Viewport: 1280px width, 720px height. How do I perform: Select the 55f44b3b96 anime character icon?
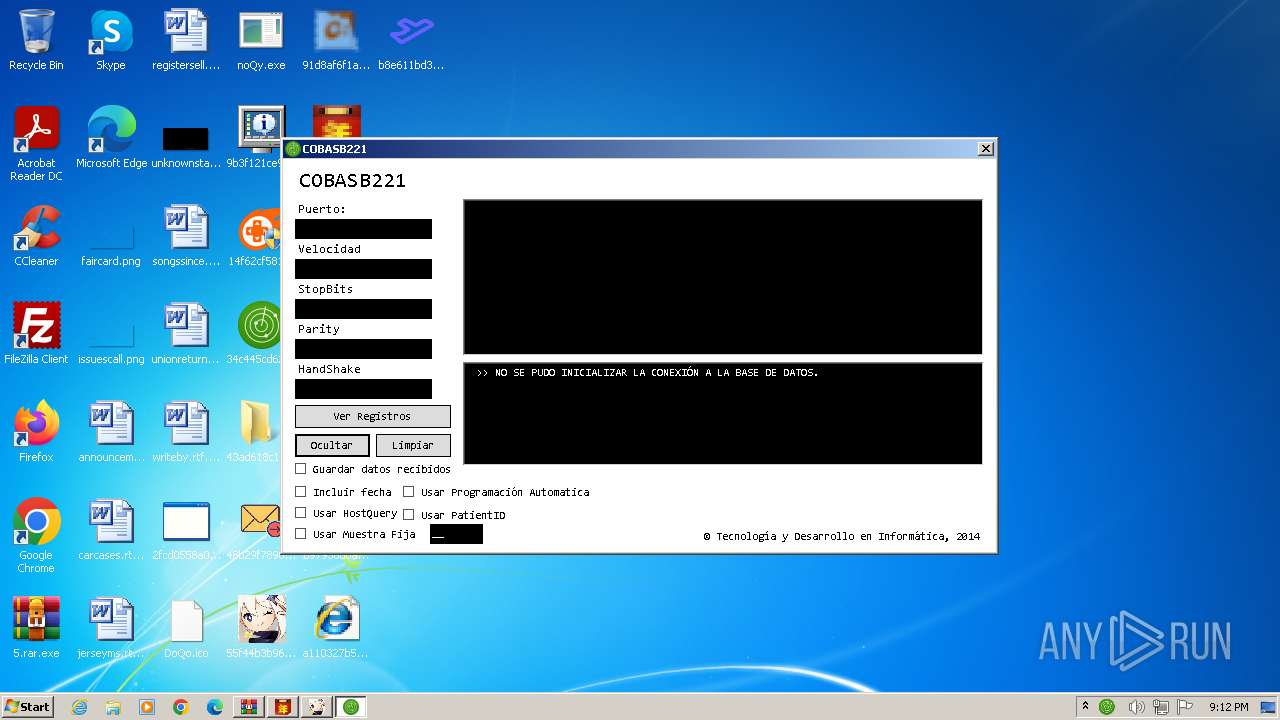(x=261, y=627)
